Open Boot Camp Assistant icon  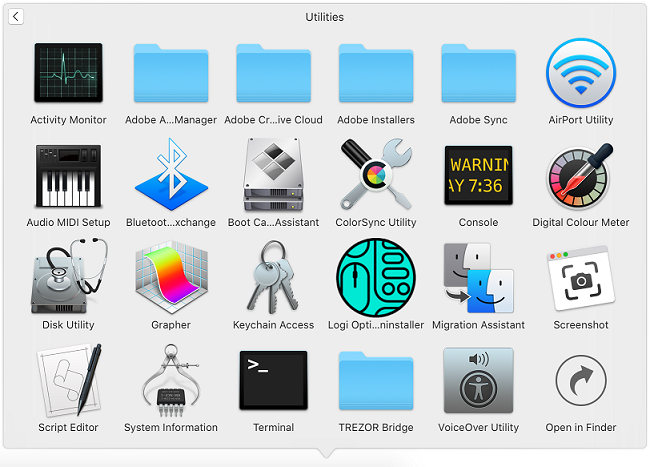click(274, 174)
